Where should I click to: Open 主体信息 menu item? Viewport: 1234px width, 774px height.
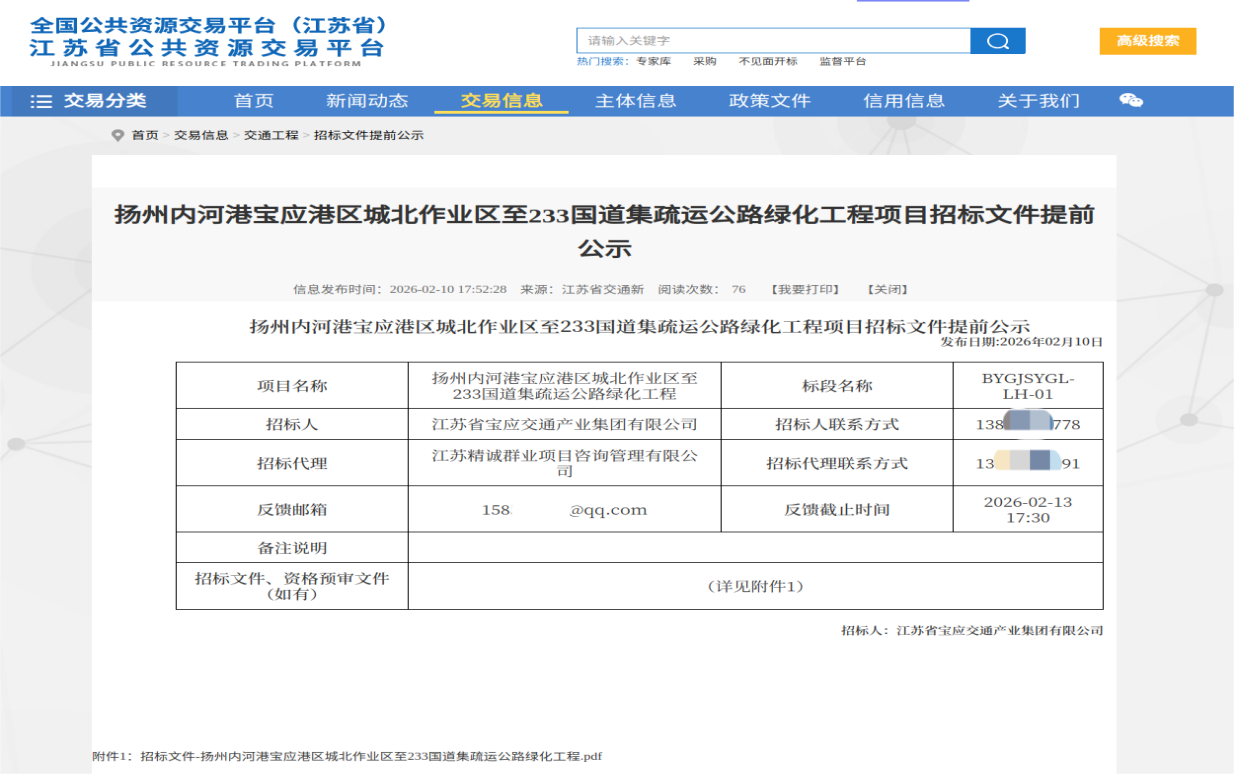tap(635, 101)
